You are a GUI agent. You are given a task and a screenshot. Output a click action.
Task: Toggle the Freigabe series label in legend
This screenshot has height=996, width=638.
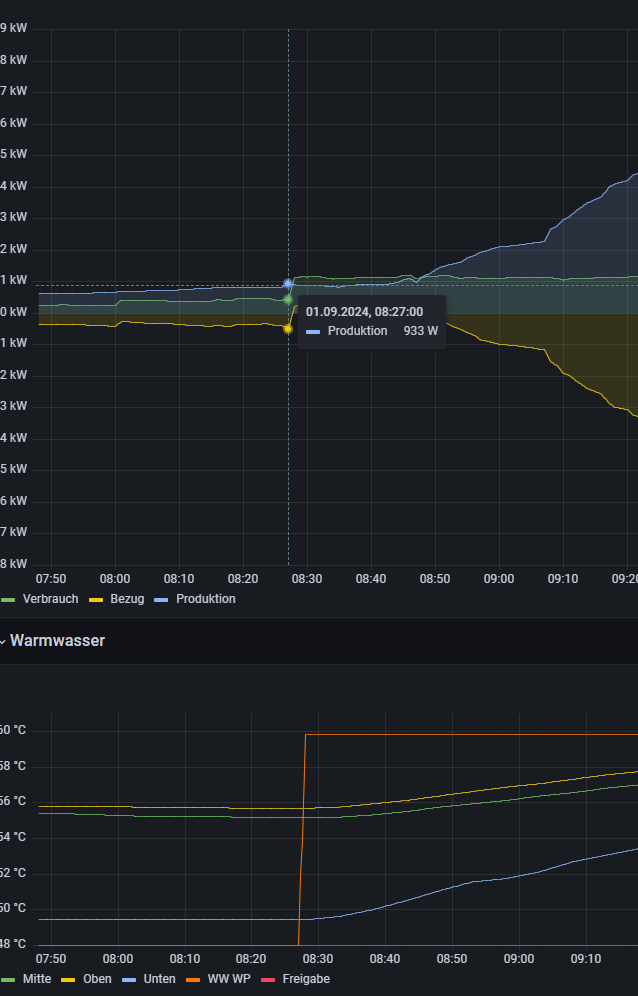[306, 979]
